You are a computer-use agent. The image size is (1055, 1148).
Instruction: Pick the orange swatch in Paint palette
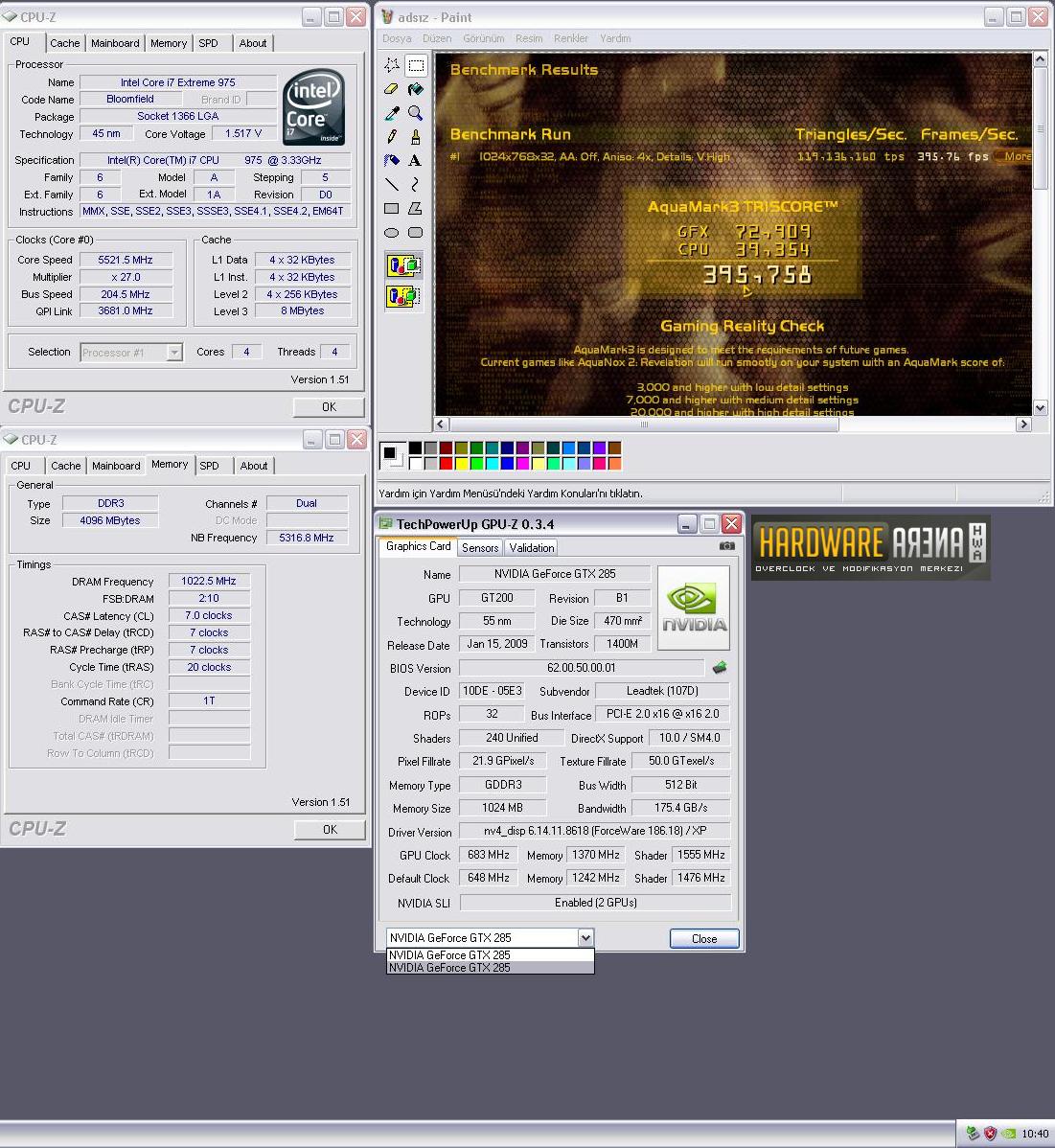615,463
